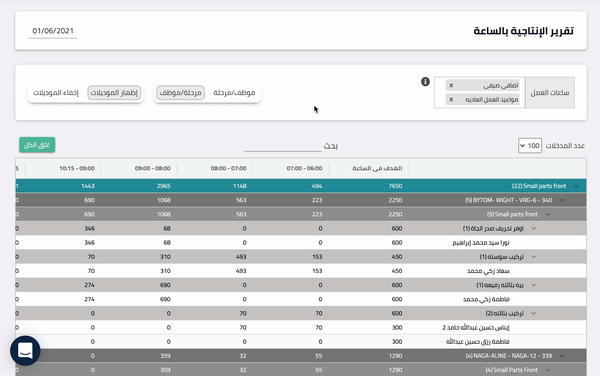Click the غلق الكل button
This screenshot has width=600, height=376.
(37, 145)
